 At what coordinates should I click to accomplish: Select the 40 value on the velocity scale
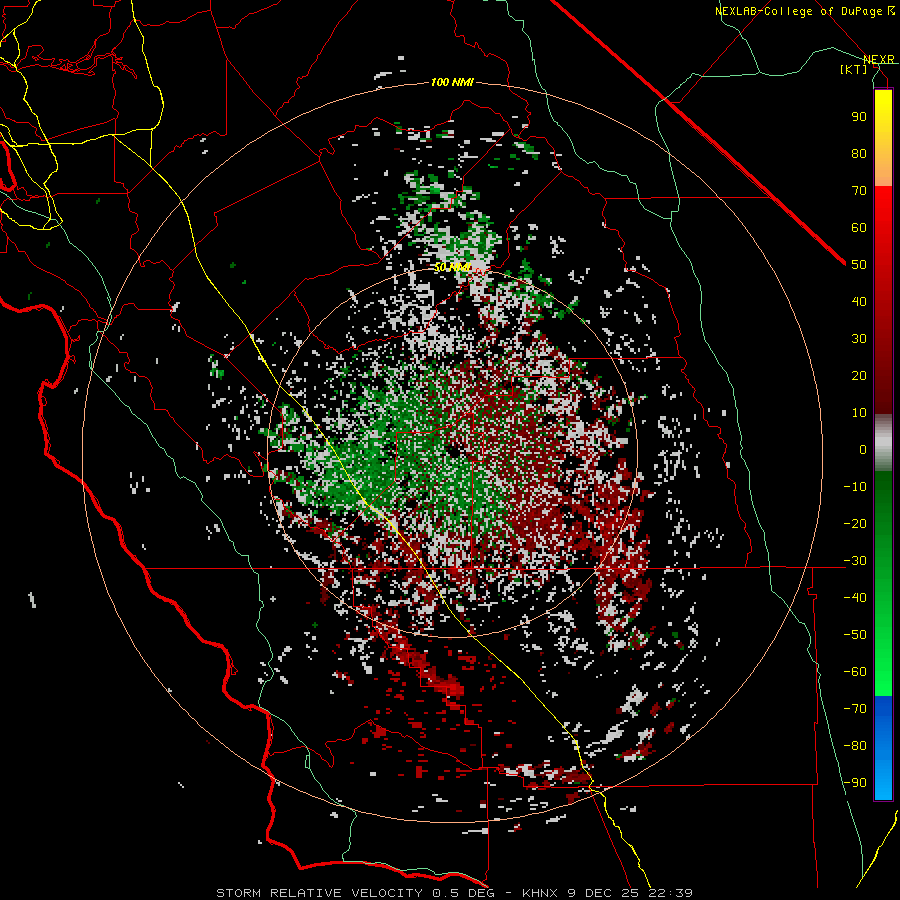click(859, 301)
